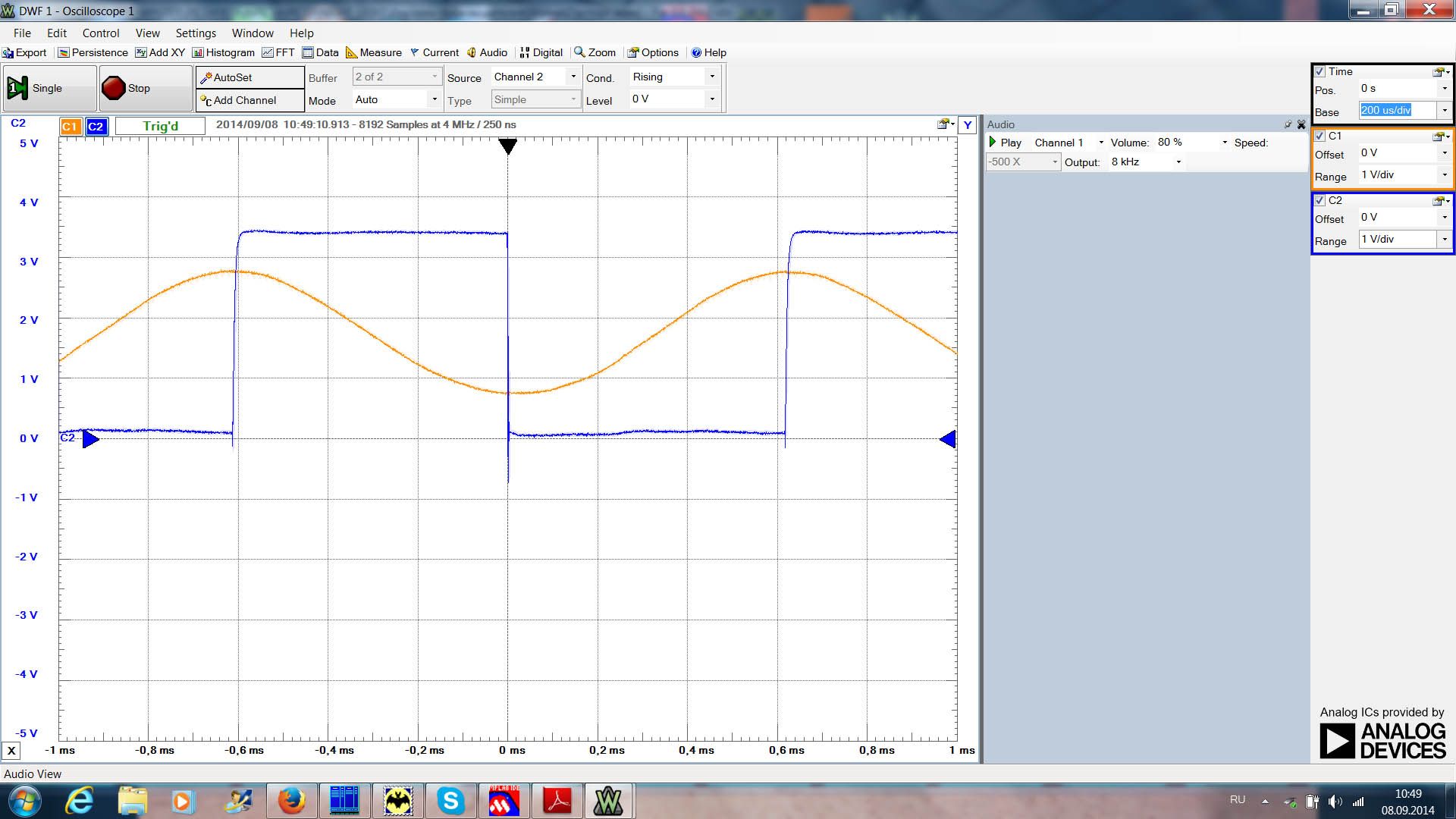Screen dimensions: 1456x819
Task: Open the Cond. Rising dropdown
Action: [711, 77]
